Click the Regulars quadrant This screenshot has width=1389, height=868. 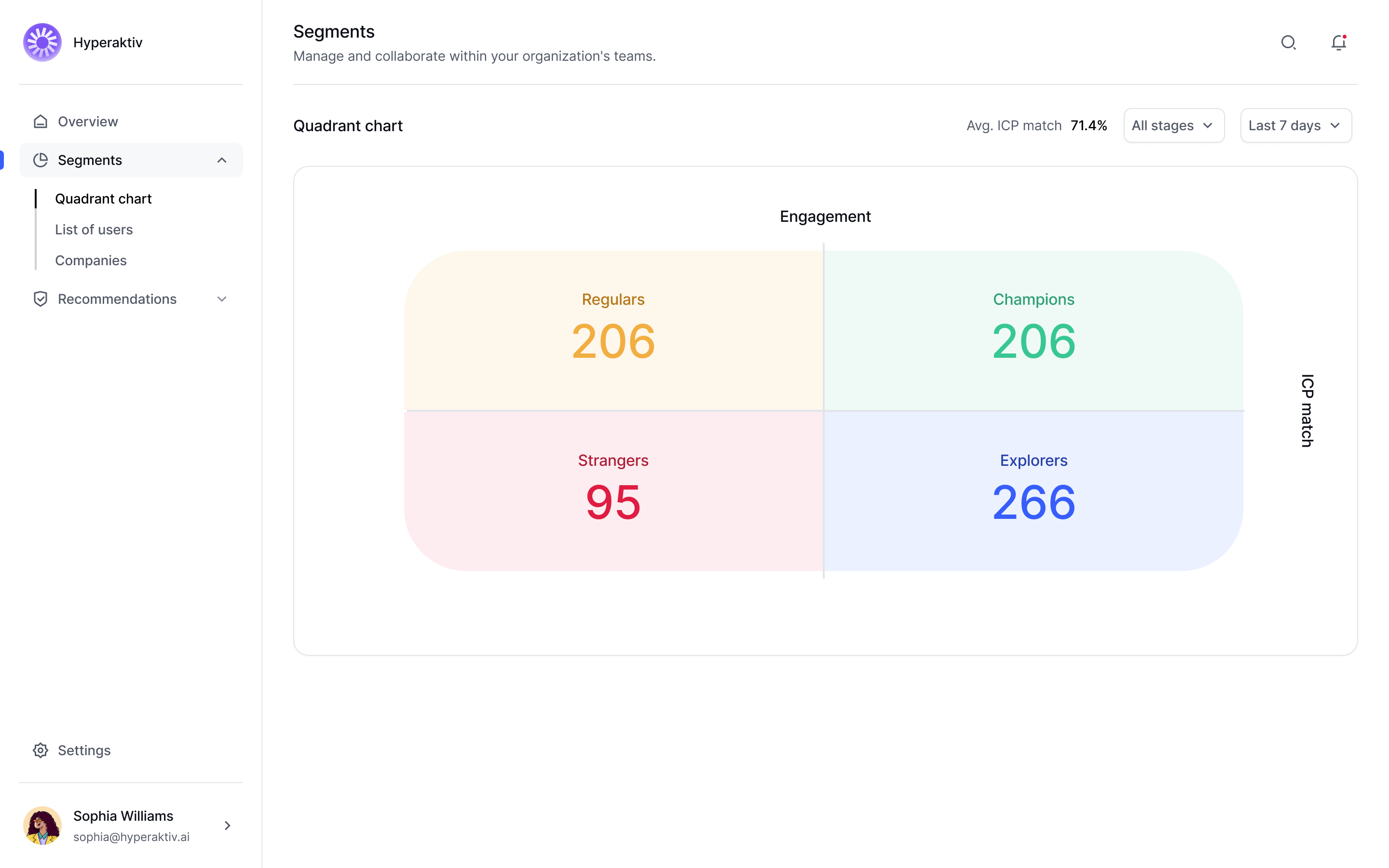[x=613, y=330]
